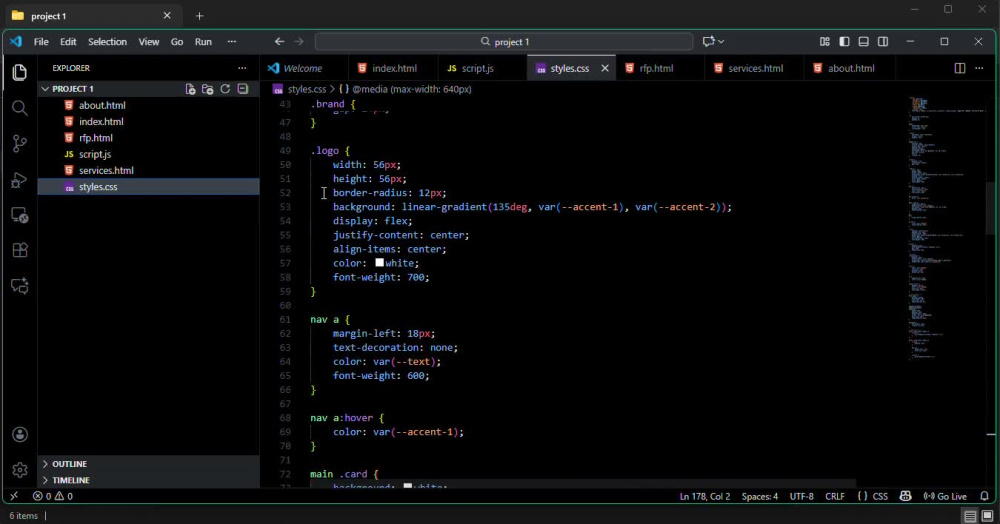Click Go Live in status bar
Image resolution: width=1000 pixels, height=524 pixels.
(945, 496)
